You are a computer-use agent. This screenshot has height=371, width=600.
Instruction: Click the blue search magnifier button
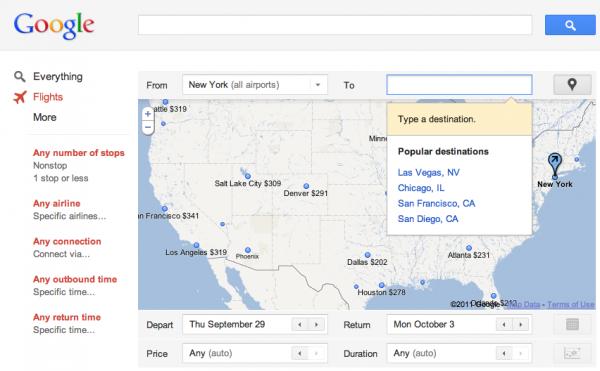pyautogui.click(x=570, y=25)
